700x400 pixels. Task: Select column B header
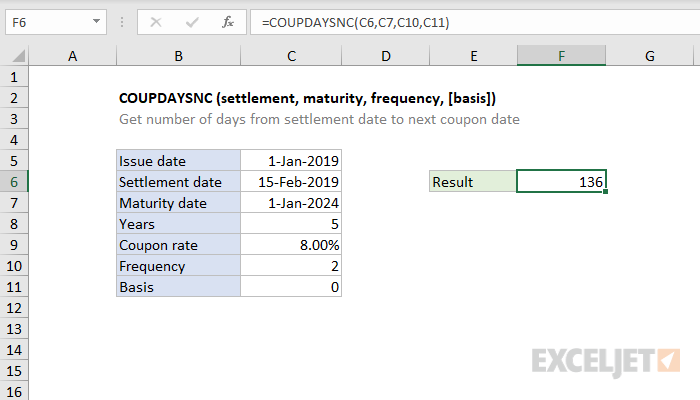(178, 56)
